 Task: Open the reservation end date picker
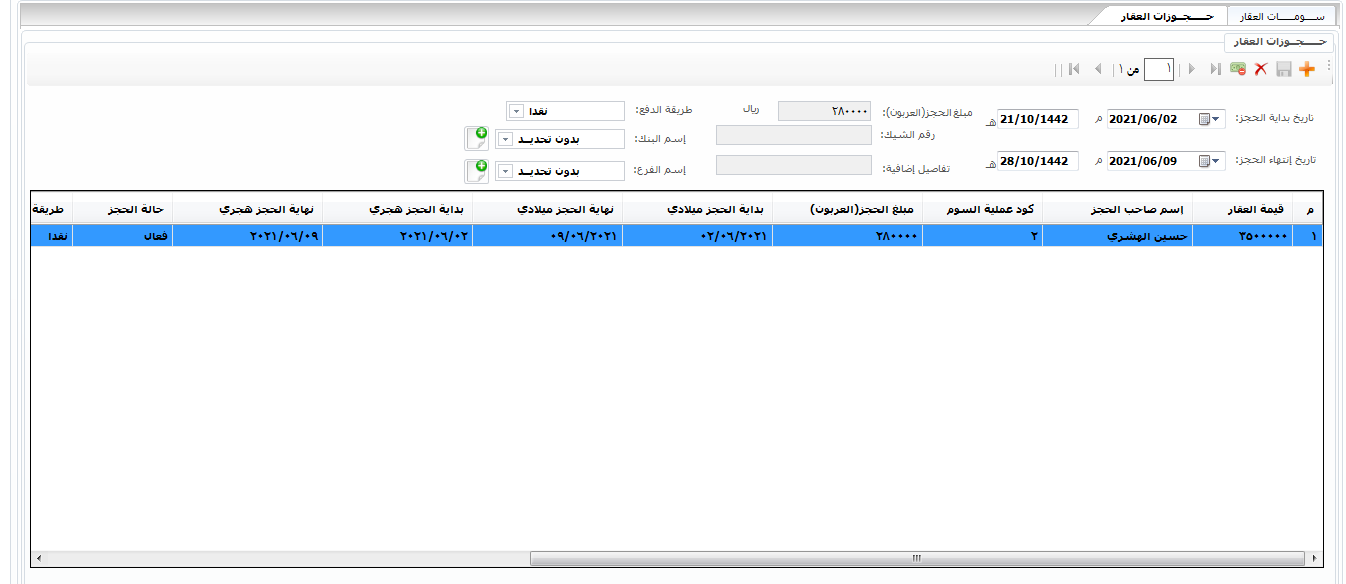point(1216,161)
